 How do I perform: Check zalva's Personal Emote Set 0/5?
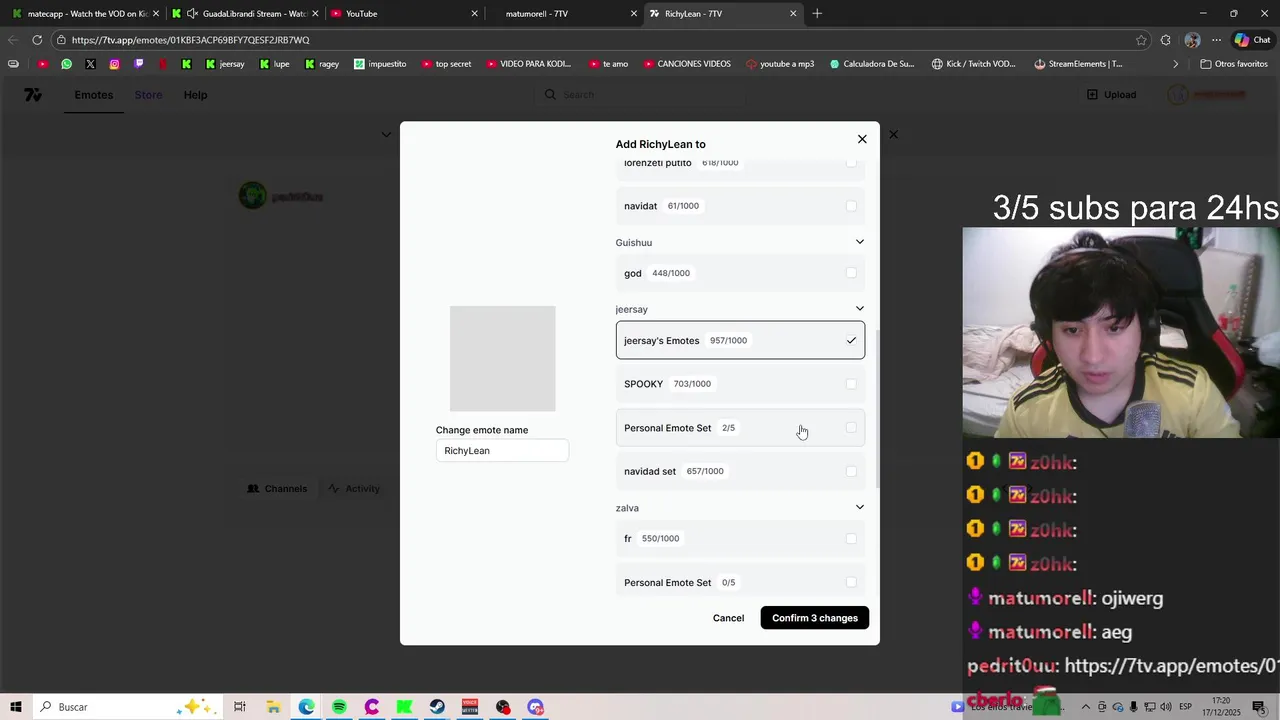point(851,582)
